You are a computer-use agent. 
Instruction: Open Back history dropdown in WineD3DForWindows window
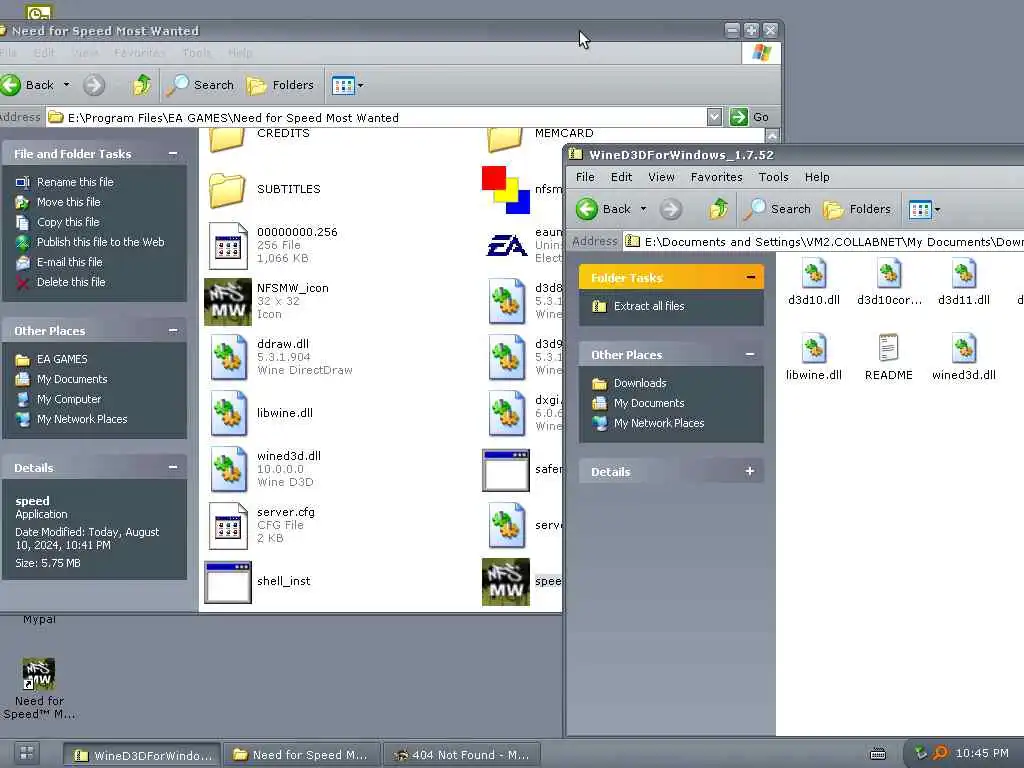(643, 209)
